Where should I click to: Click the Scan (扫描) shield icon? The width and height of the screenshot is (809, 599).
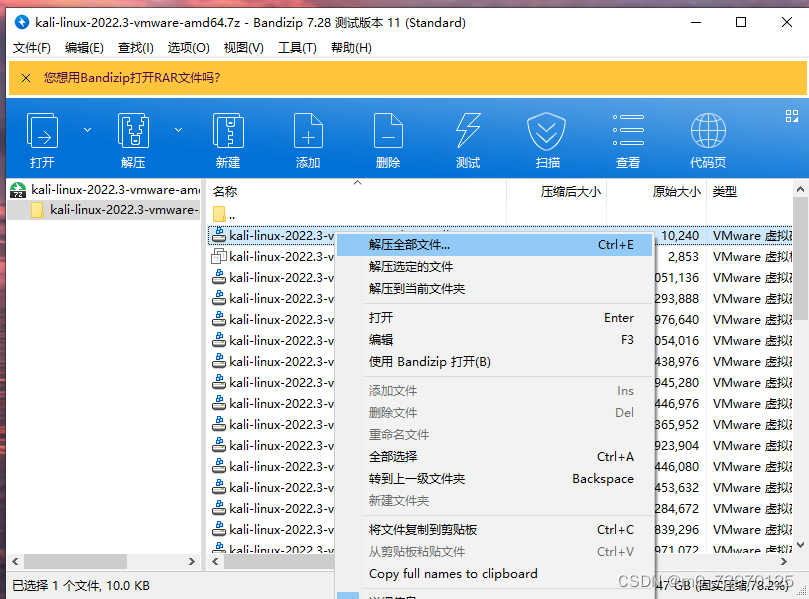(x=546, y=131)
